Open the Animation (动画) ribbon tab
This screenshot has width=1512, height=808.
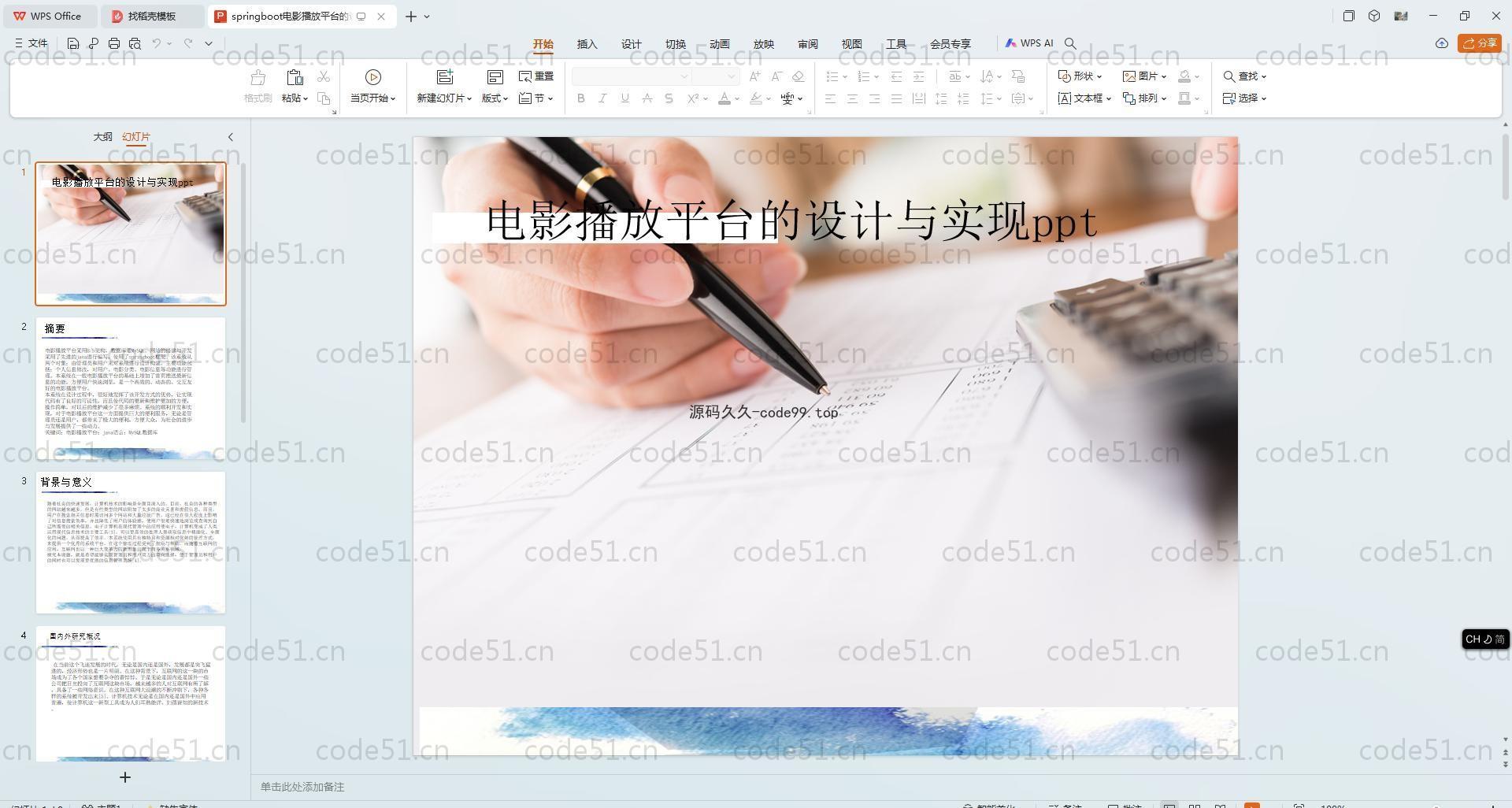(x=720, y=44)
